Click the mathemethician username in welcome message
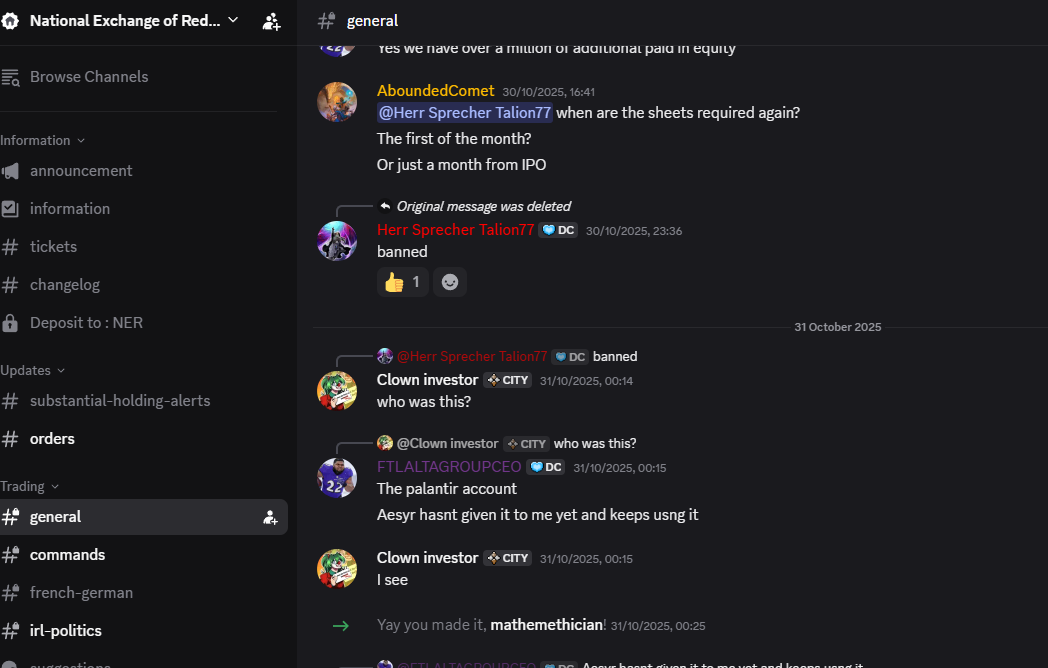This screenshot has height=668, width=1048. coord(546,625)
